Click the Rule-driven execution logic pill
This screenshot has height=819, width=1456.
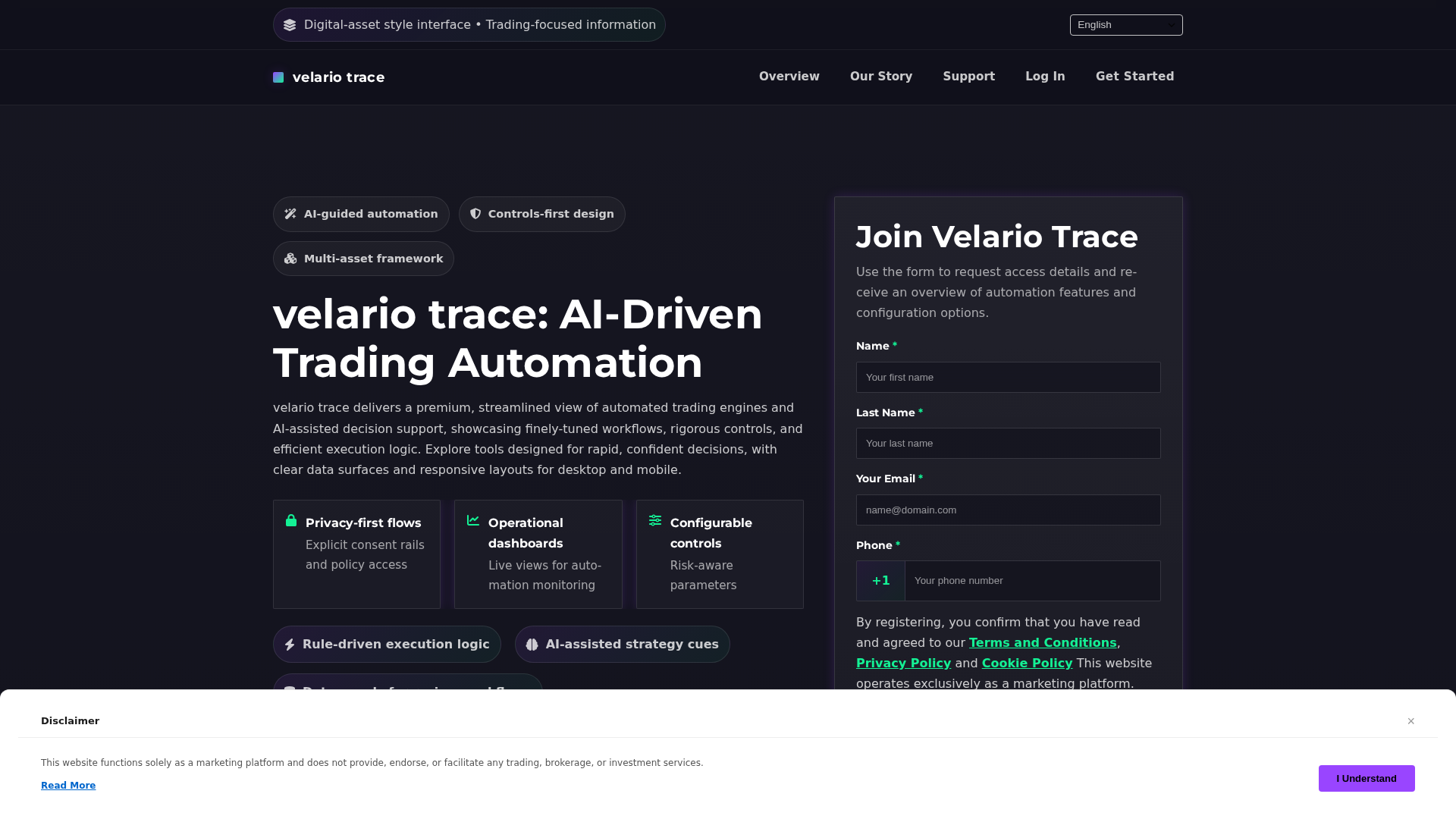[387, 645]
